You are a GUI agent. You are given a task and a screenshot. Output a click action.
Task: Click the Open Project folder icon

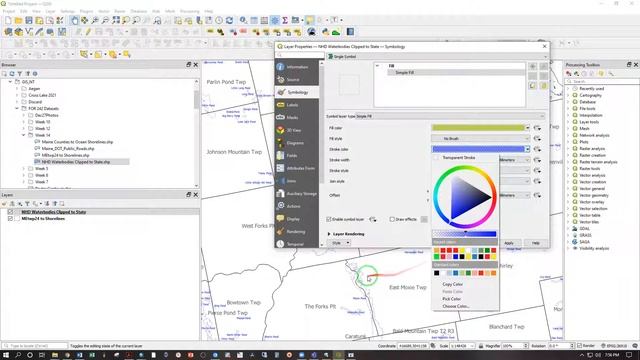[x=18, y=20]
